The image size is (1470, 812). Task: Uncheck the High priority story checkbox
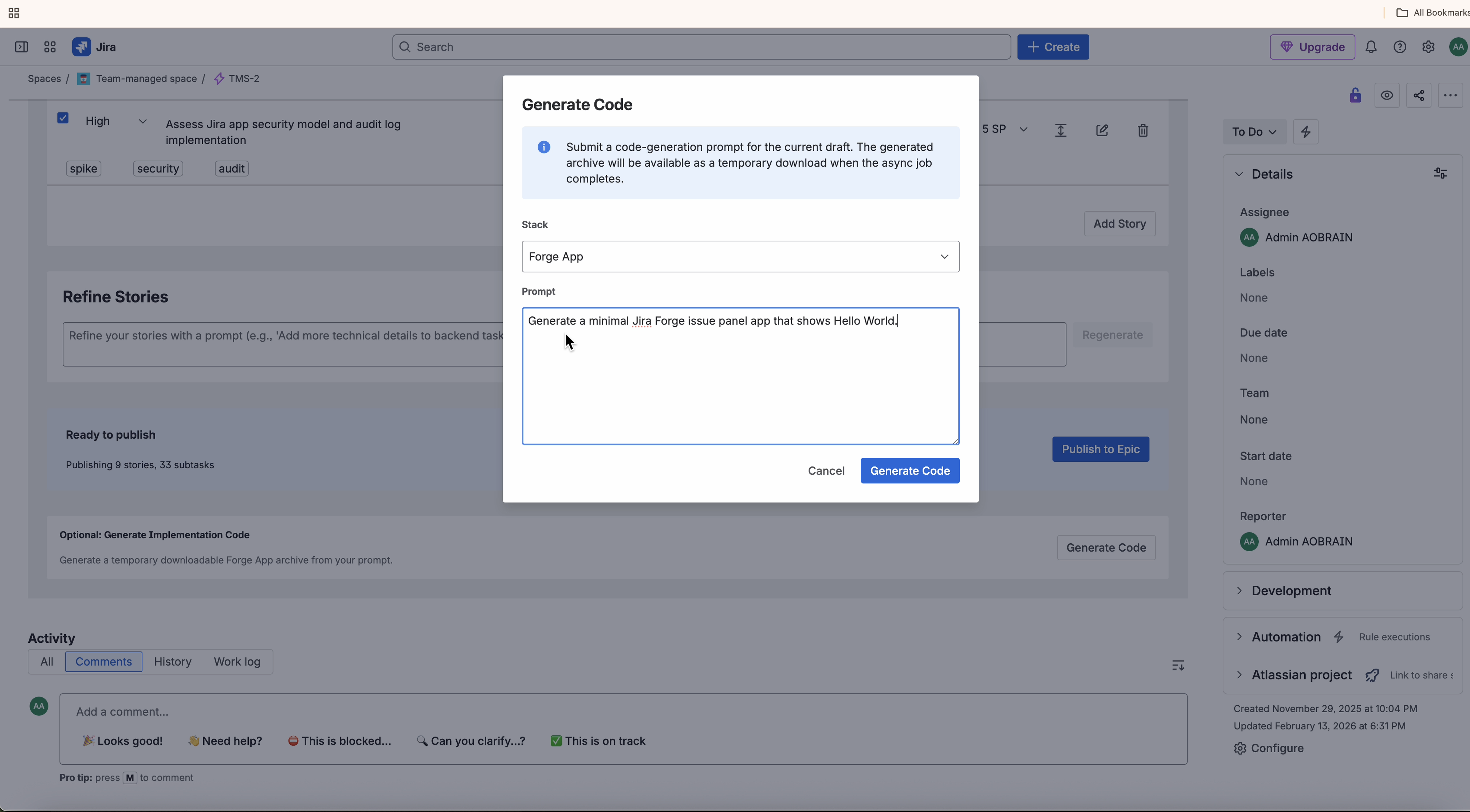[63, 118]
